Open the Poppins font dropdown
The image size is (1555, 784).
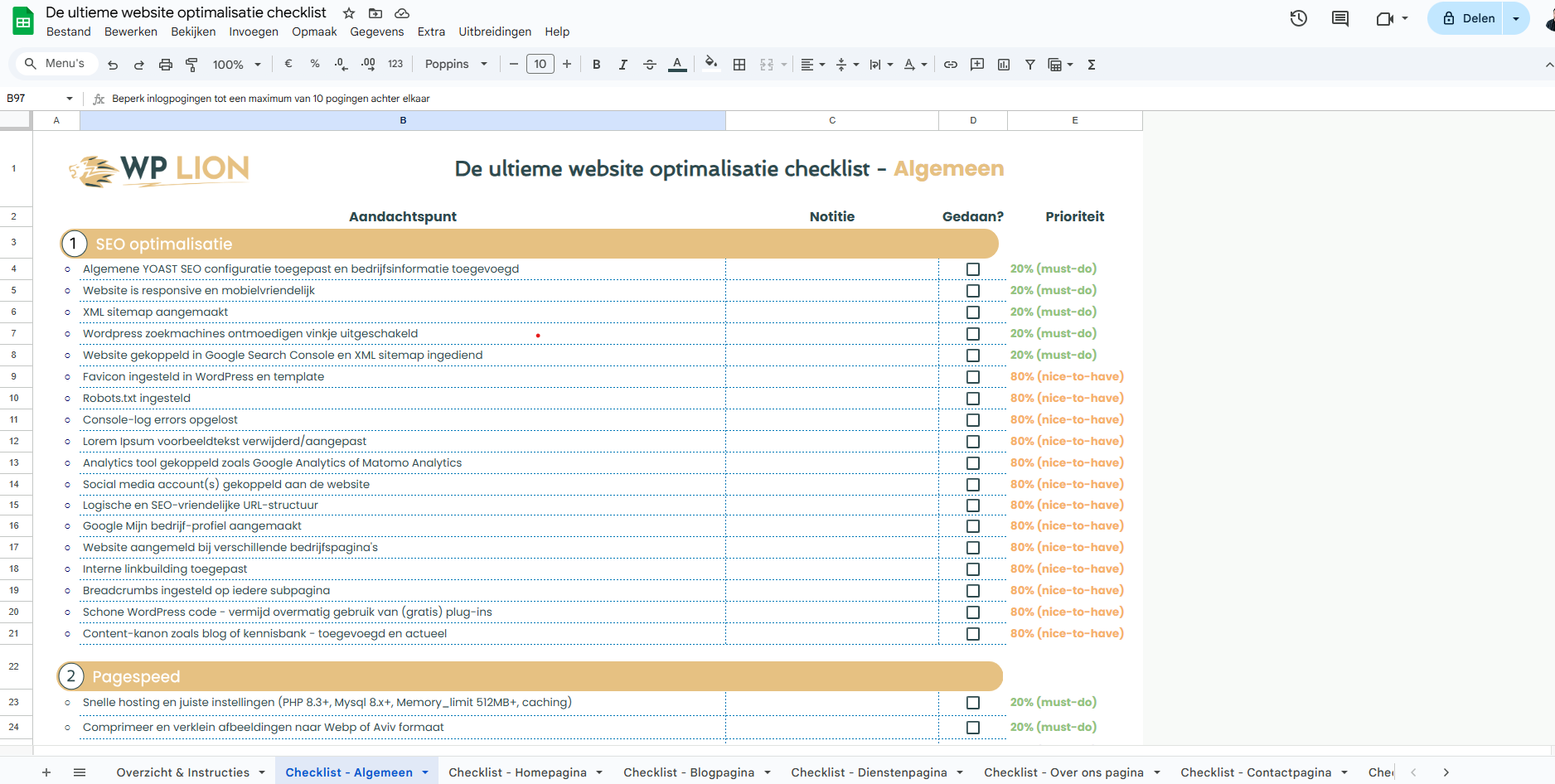pyautogui.click(x=456, y=65)
